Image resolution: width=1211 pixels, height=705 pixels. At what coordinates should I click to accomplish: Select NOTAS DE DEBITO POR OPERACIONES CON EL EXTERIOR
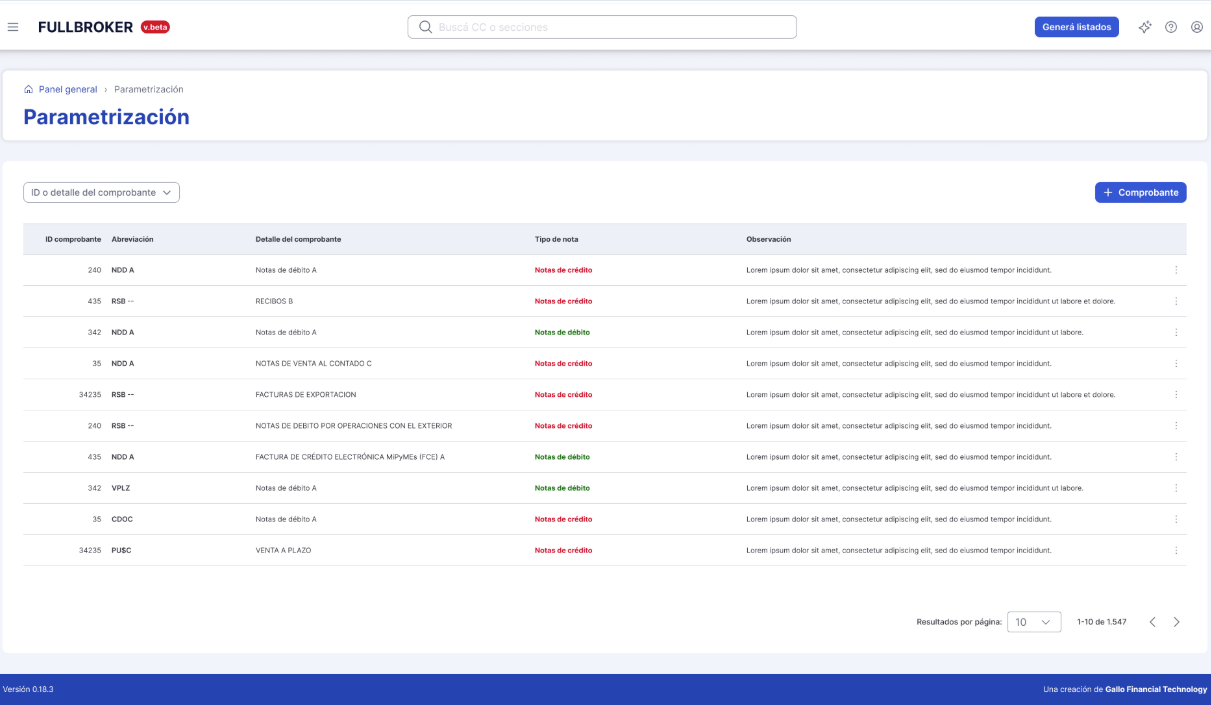353,425
